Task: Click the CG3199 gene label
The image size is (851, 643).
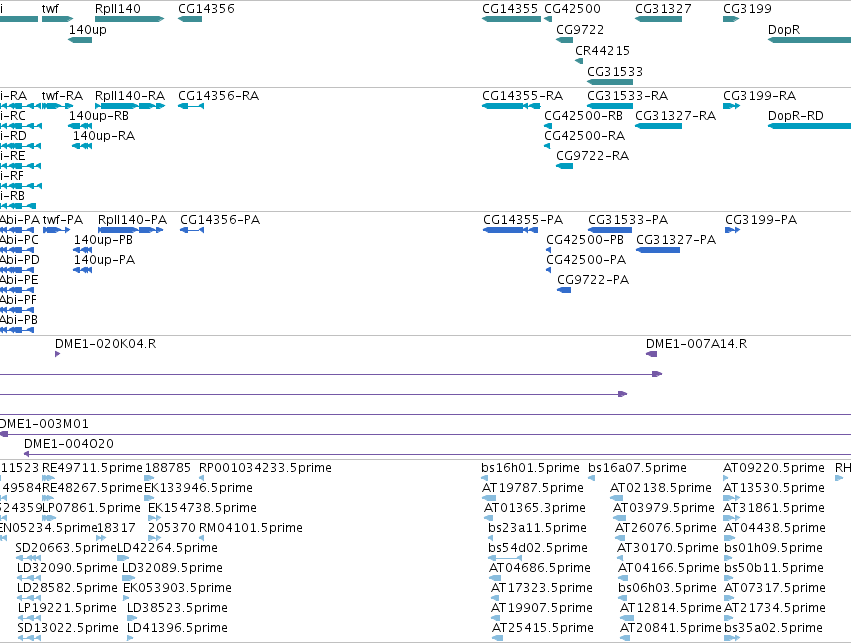Action: tap(747, 9)
